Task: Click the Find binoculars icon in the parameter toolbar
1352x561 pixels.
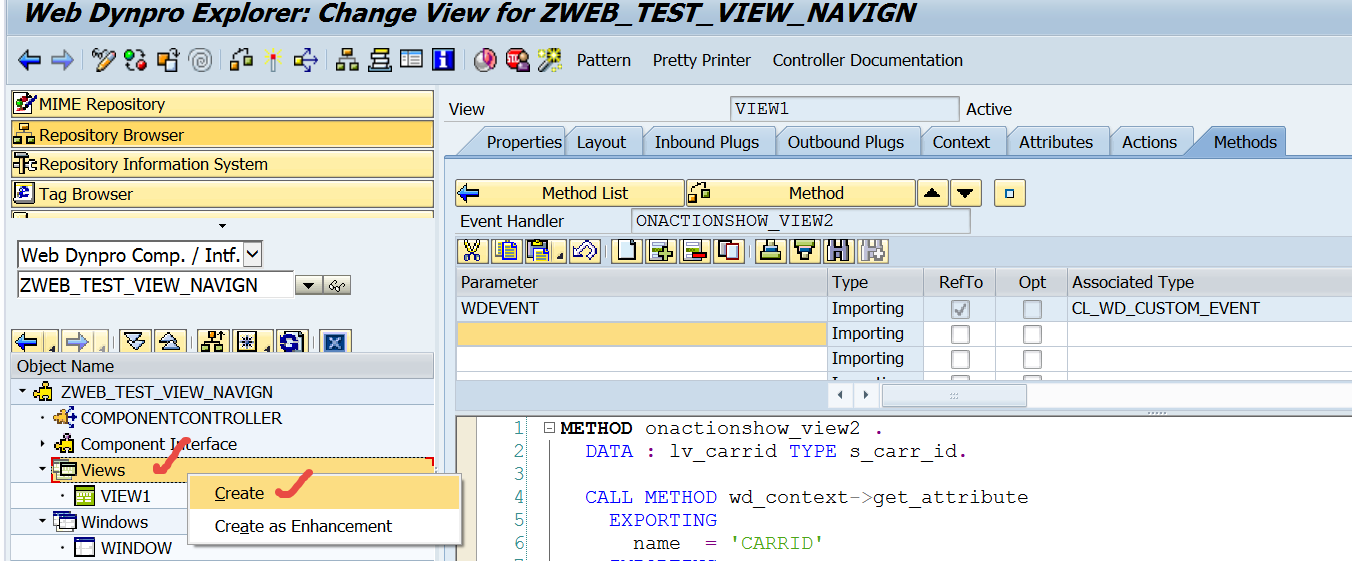Action: pyautogui.click(x=838, y=250)
